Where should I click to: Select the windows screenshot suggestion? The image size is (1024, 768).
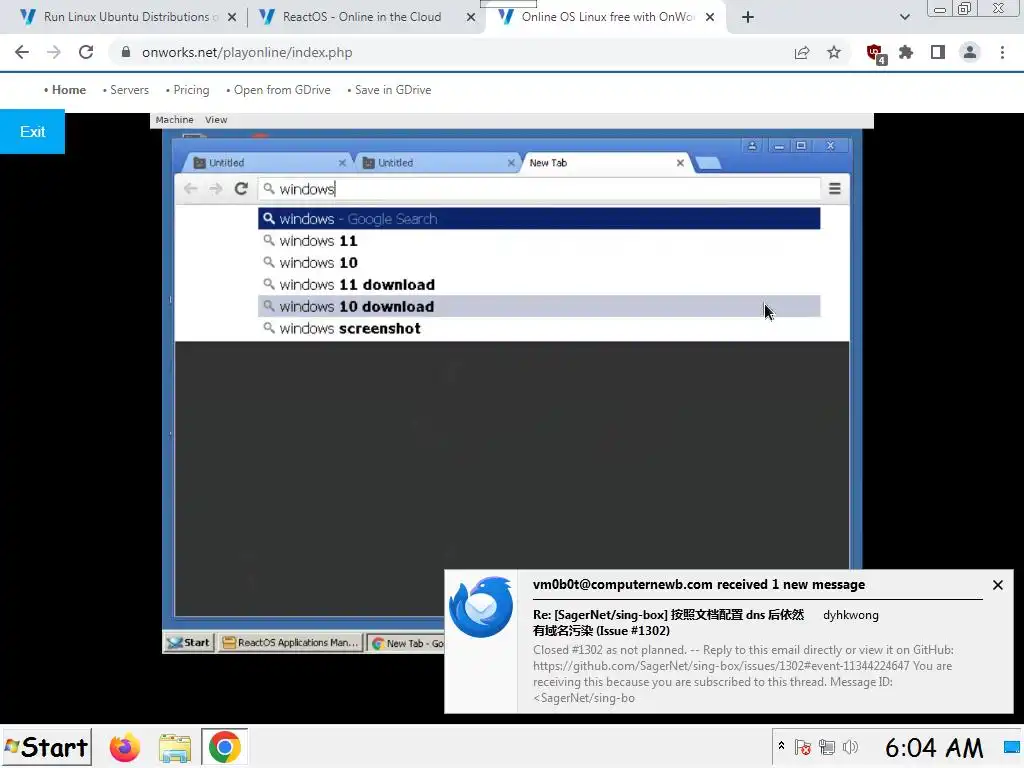pos(539,328)
